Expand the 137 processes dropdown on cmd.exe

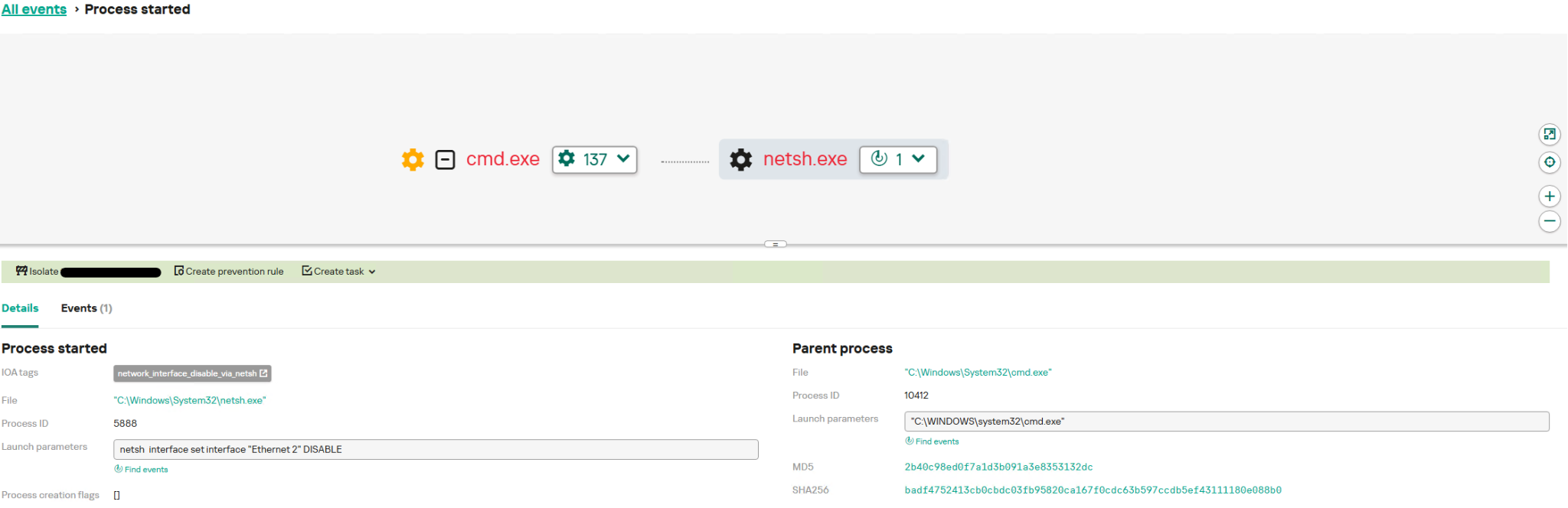(x=595, y=159)
